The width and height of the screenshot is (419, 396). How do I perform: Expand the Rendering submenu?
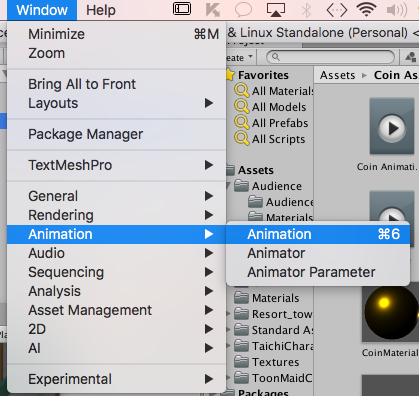(x=117, y=215)
